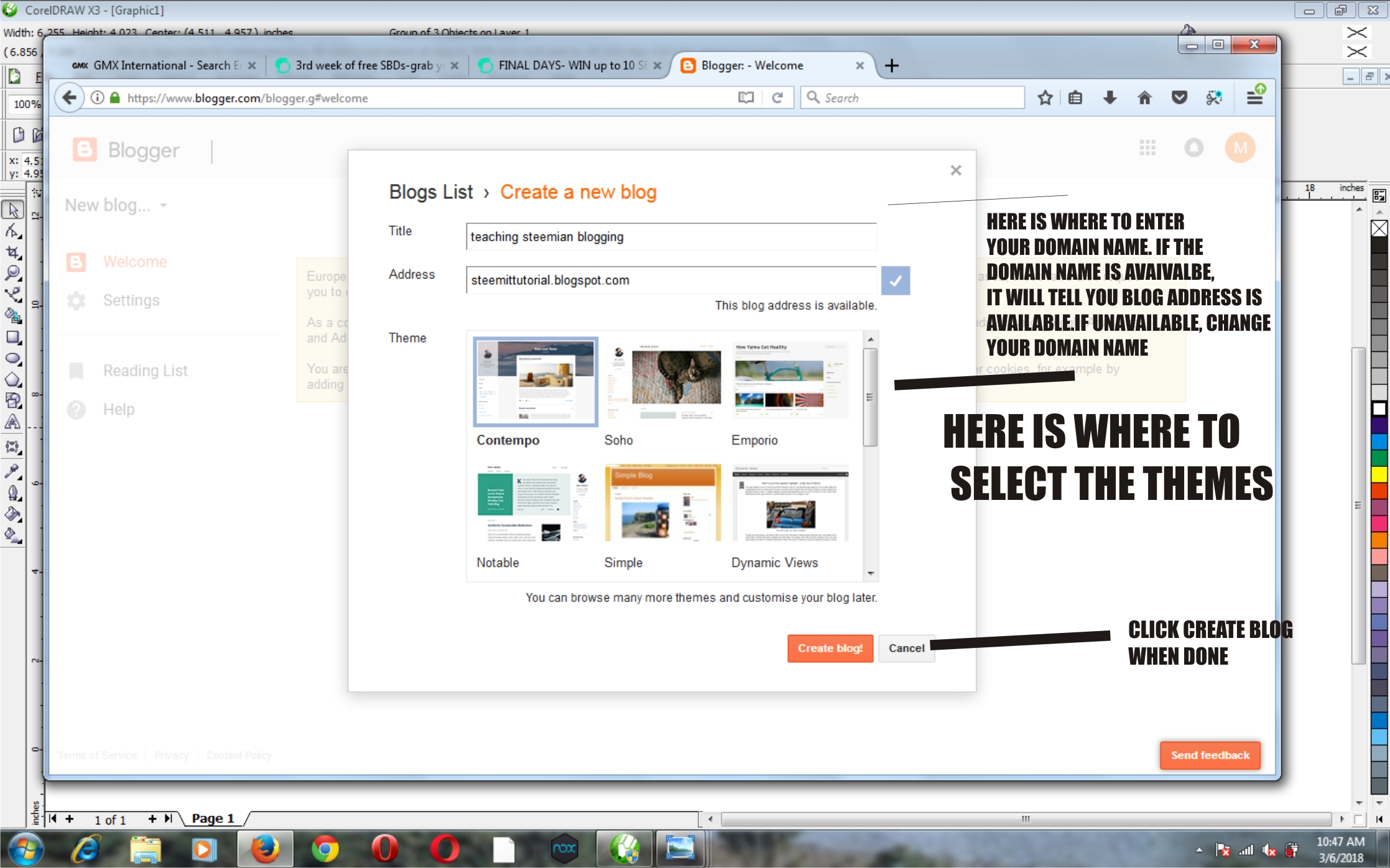Open Help in Blogger sidebar

point(101,410)
